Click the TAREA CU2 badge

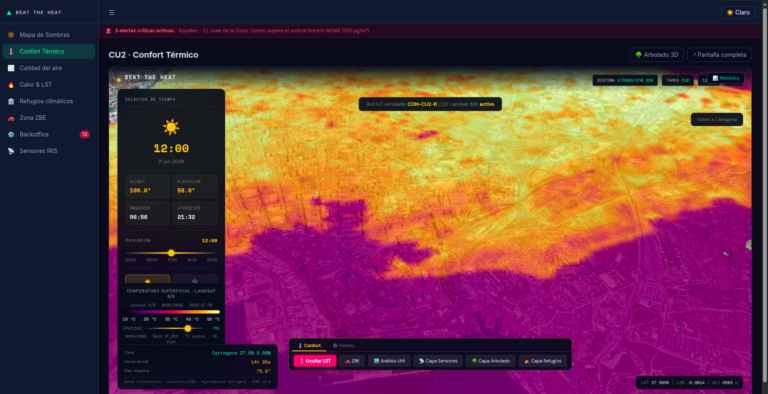coord(677,80)
